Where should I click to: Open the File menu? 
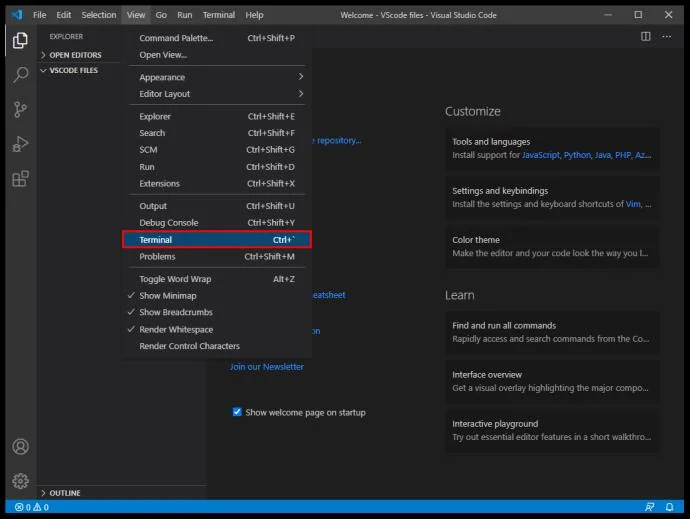[x=39, y=15]
